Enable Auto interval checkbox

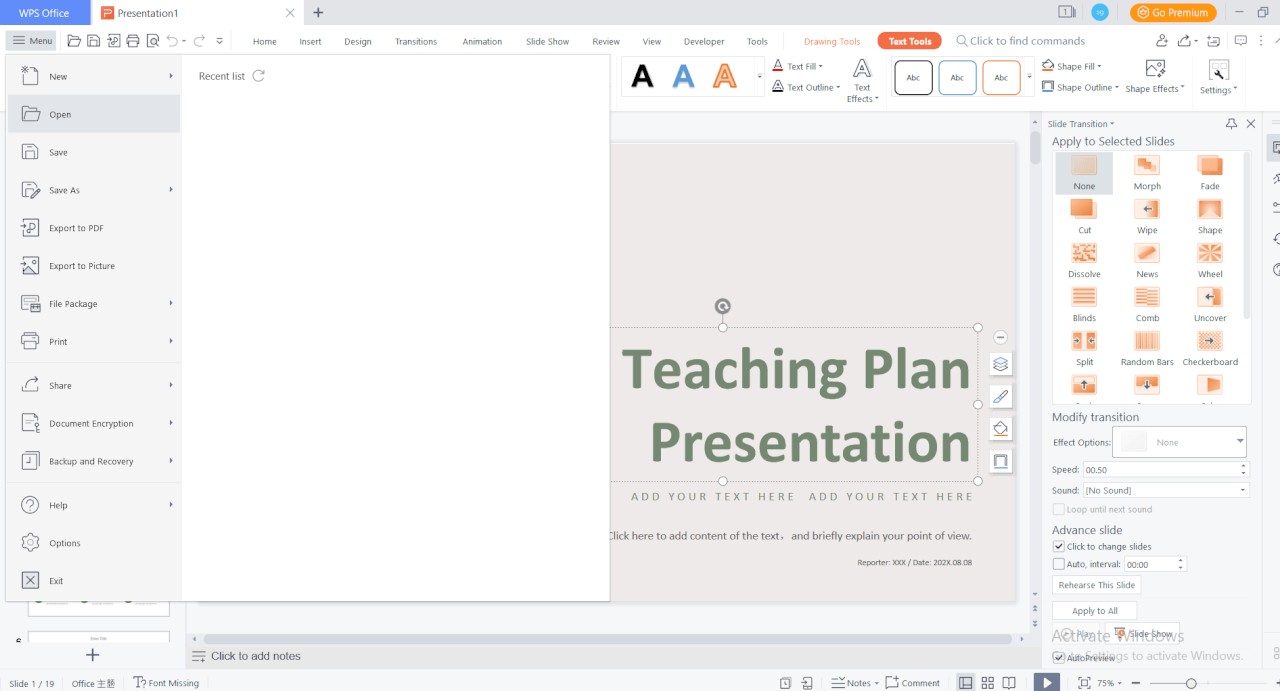click(x=1059, y=565)
